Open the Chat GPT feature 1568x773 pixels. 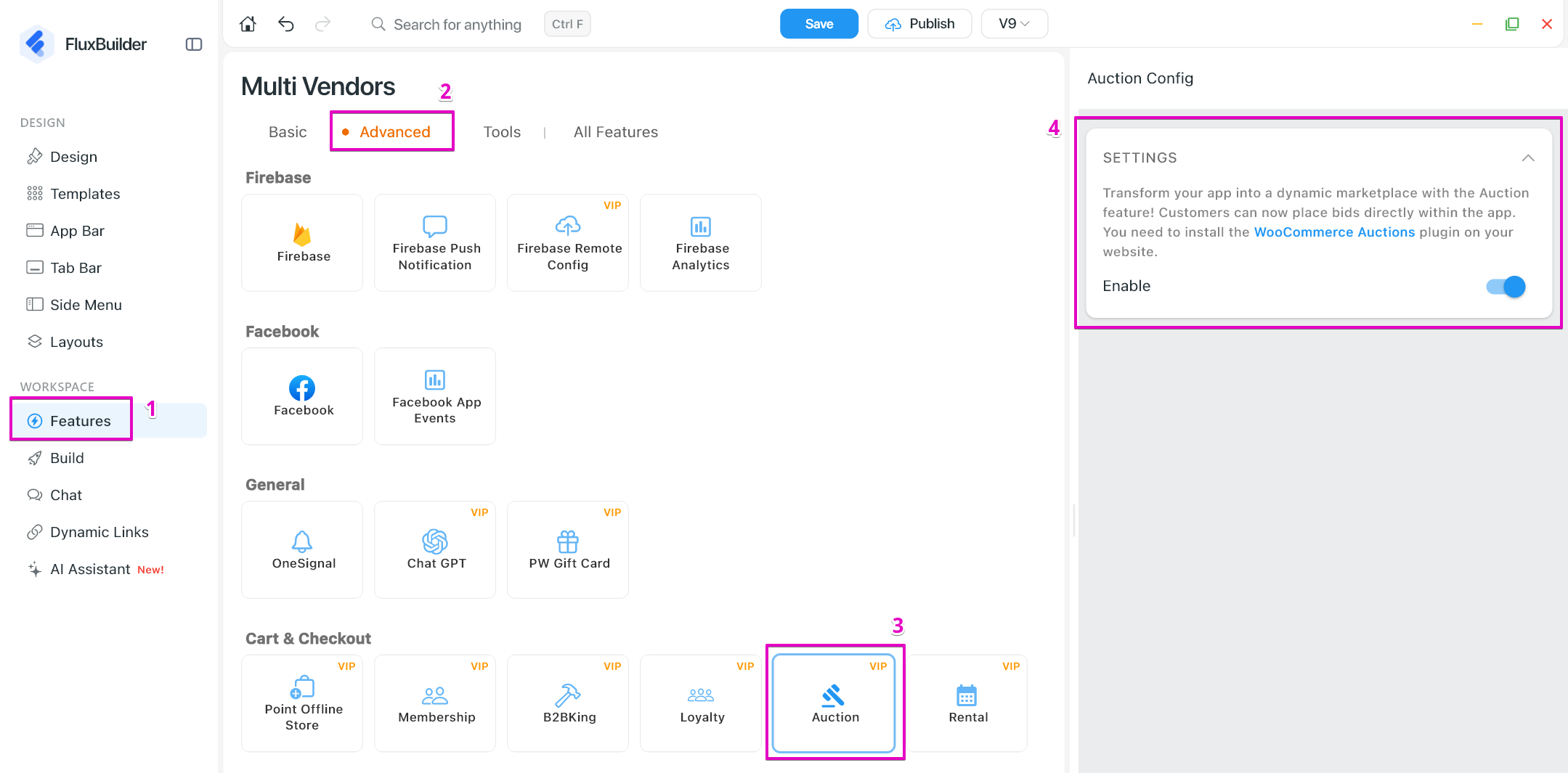click(435, 549)
